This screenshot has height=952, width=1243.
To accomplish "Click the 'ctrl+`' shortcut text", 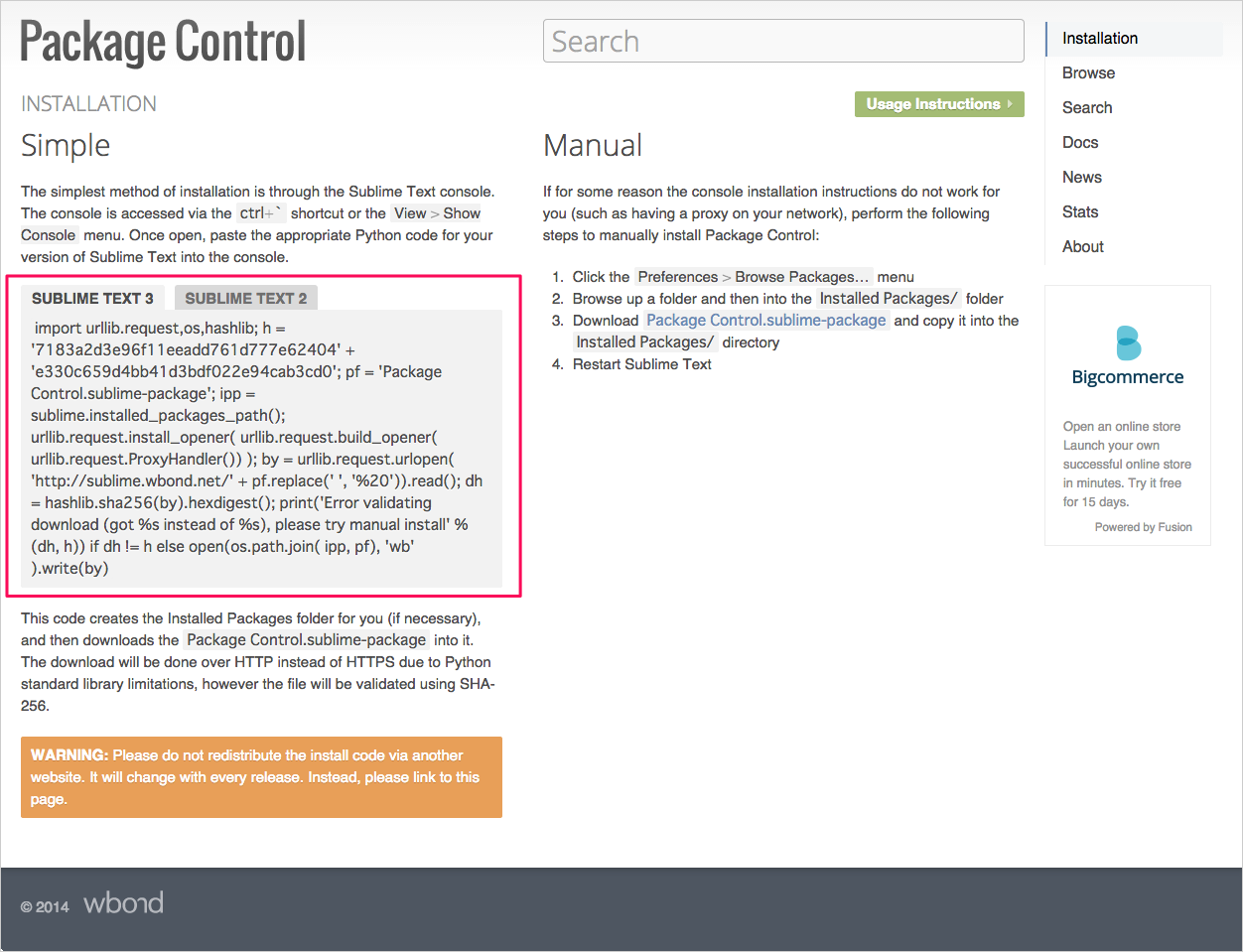I will click(261, 213).
